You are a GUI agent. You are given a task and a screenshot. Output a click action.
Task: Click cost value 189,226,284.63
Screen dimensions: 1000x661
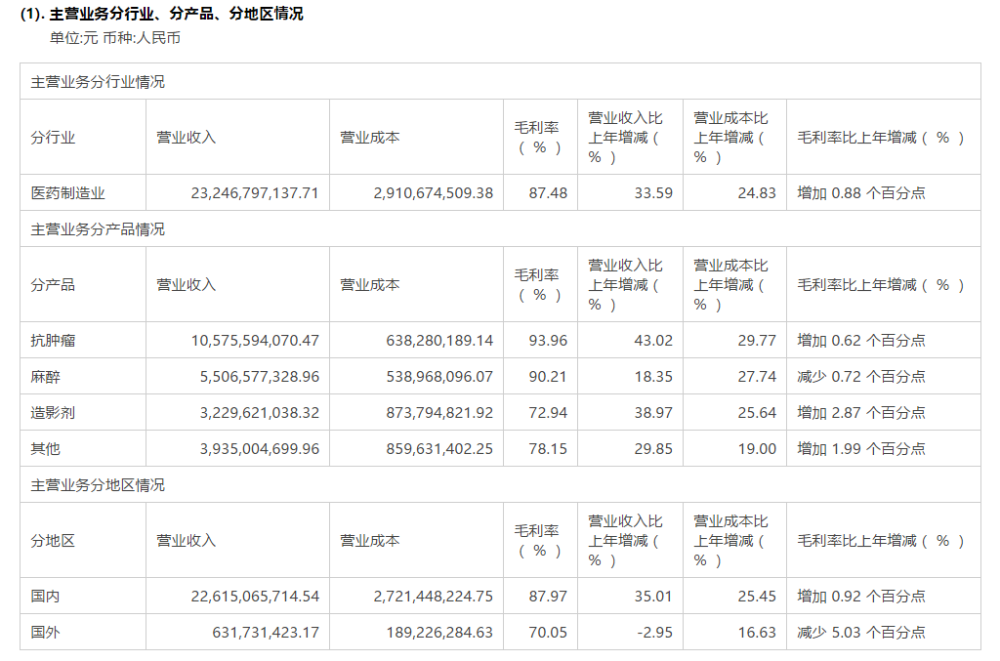[x=439, y=632]
